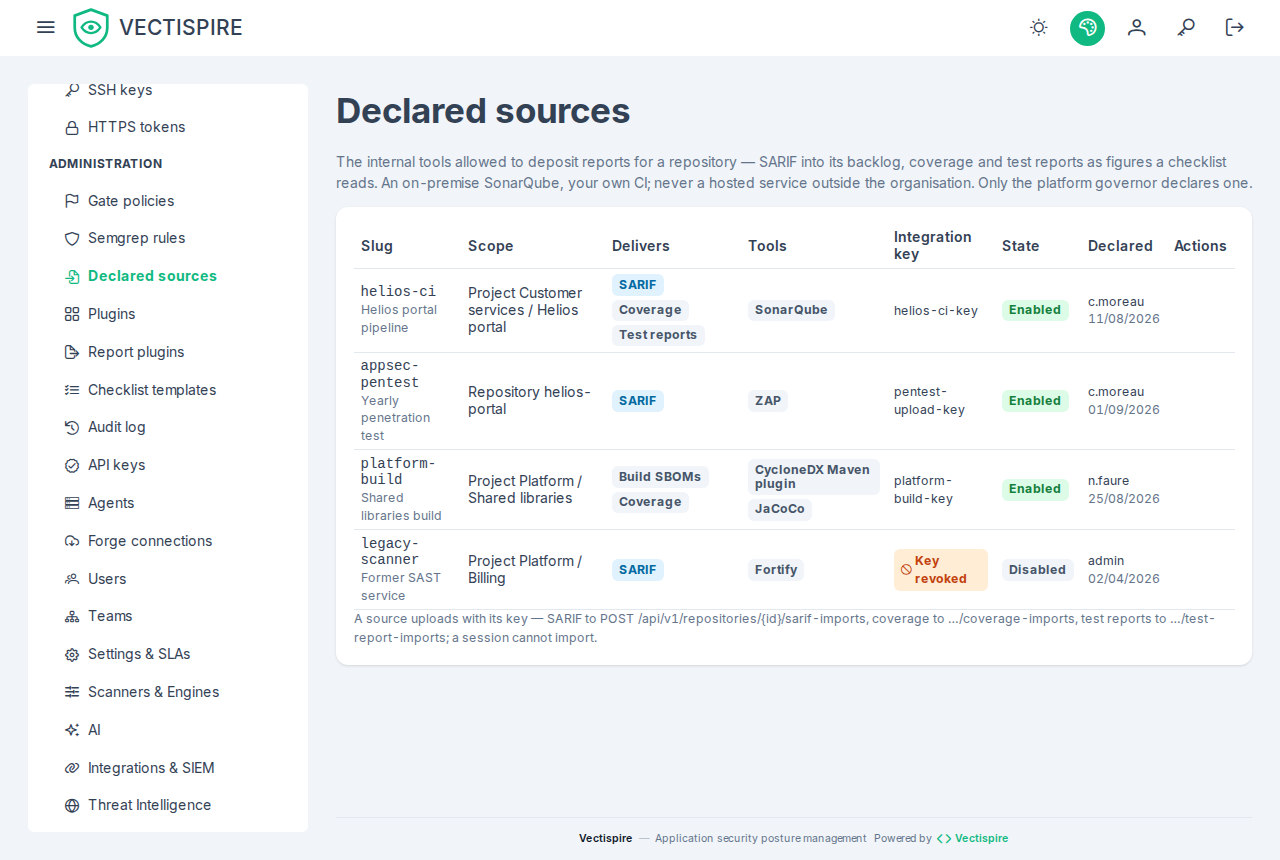Click the Audit log history icon
The image size is (1280, 860).
click(x=72, y=427)
